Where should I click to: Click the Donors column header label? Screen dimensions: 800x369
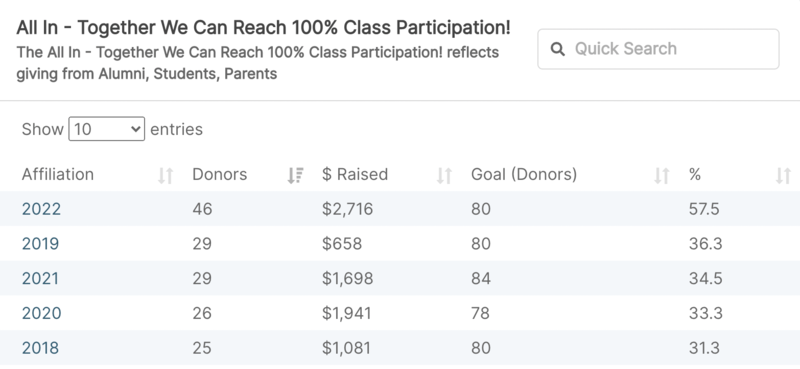point(219,175)
